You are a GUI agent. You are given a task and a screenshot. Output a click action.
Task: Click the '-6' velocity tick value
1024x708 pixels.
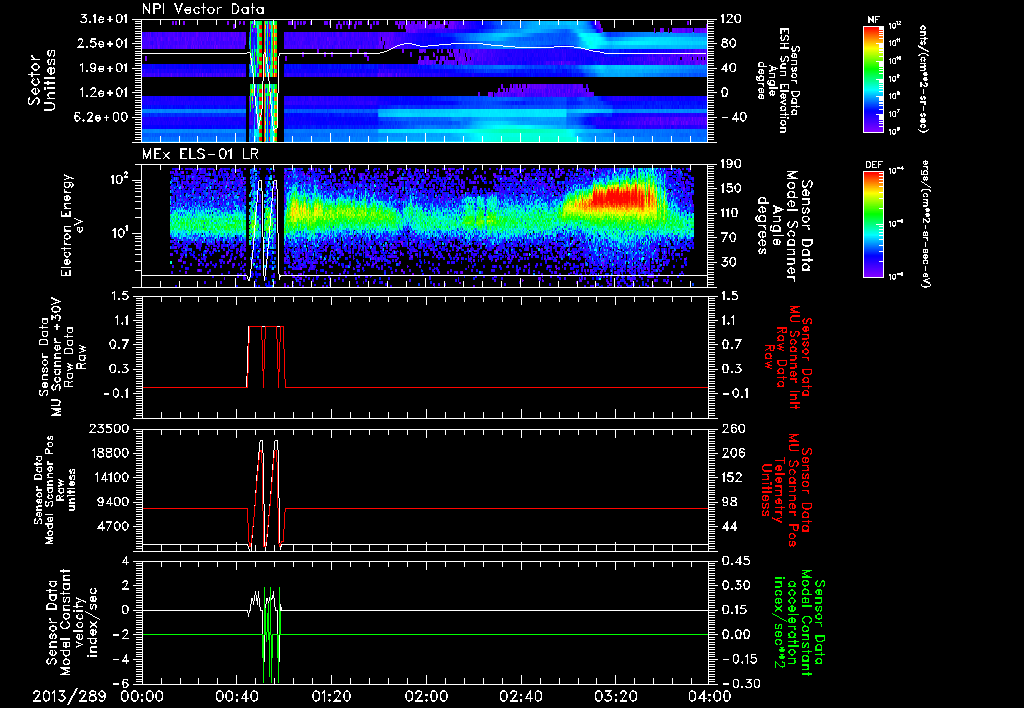point(123,684)
